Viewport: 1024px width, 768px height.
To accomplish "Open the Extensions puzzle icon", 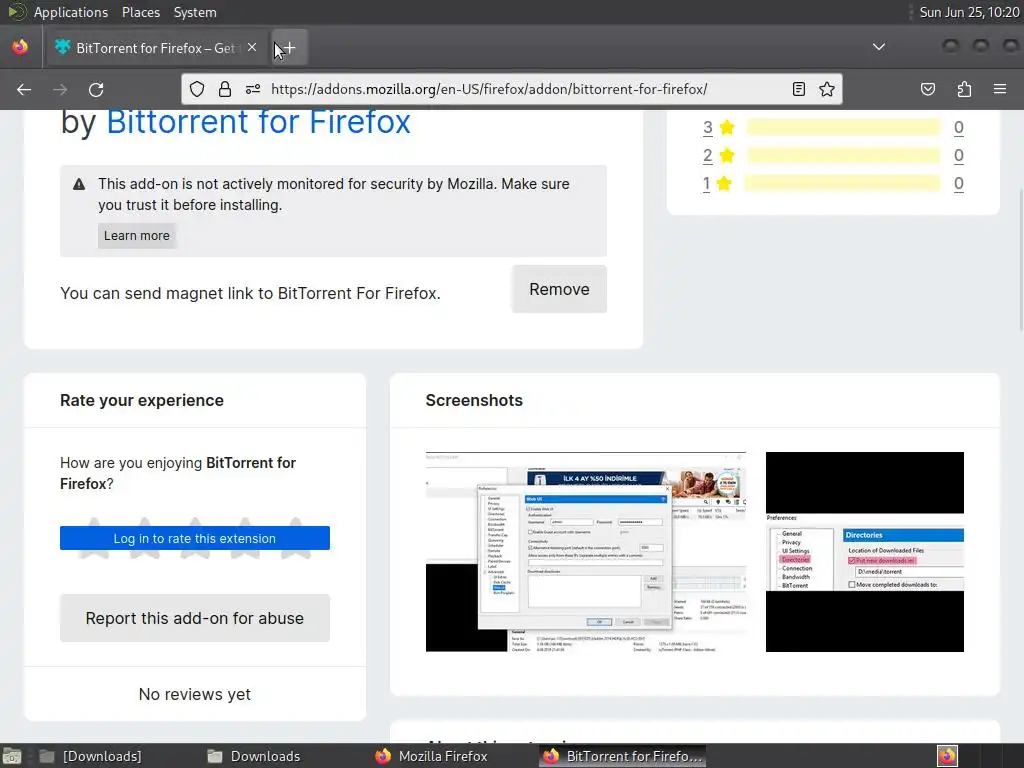I will 964,89.
